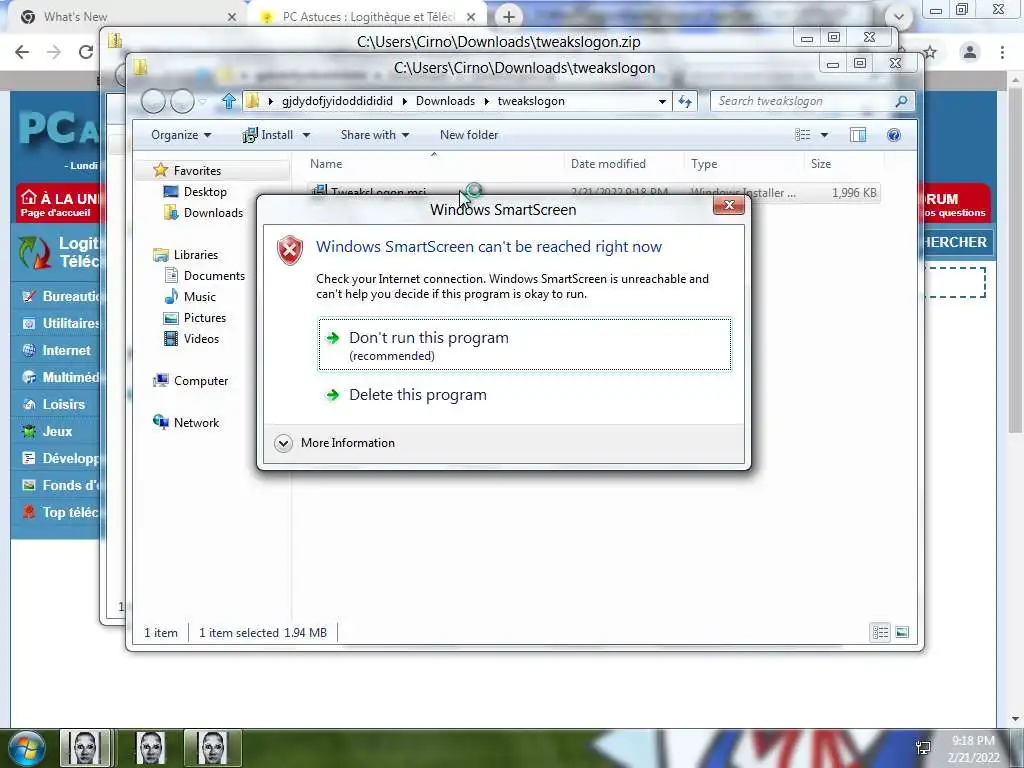Open the Organize menu in Explorer

click(181, 135)
